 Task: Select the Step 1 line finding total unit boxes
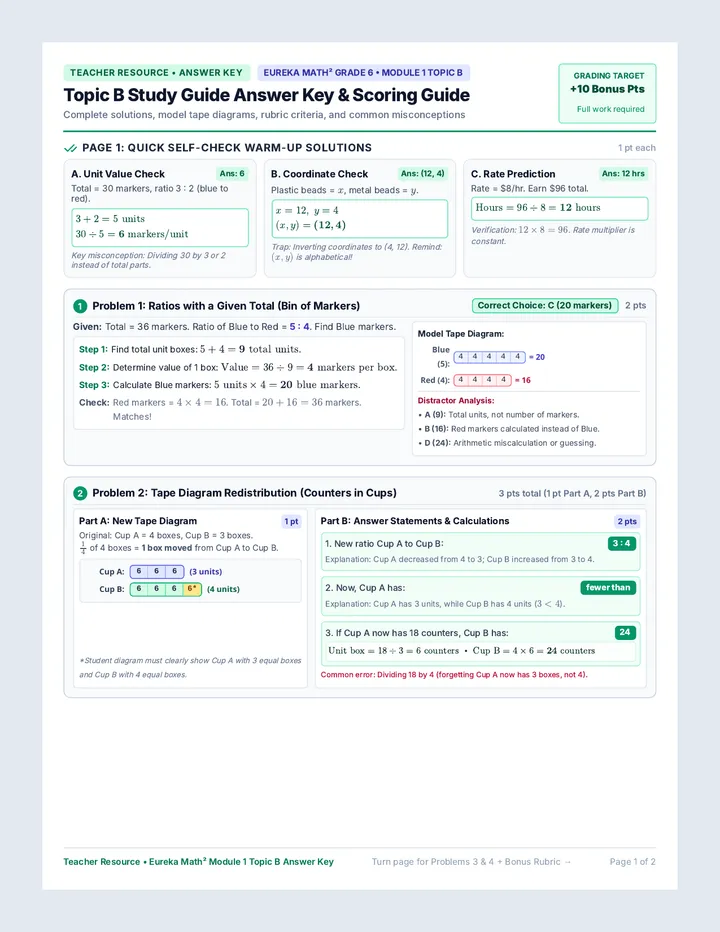tap(190, 350)
